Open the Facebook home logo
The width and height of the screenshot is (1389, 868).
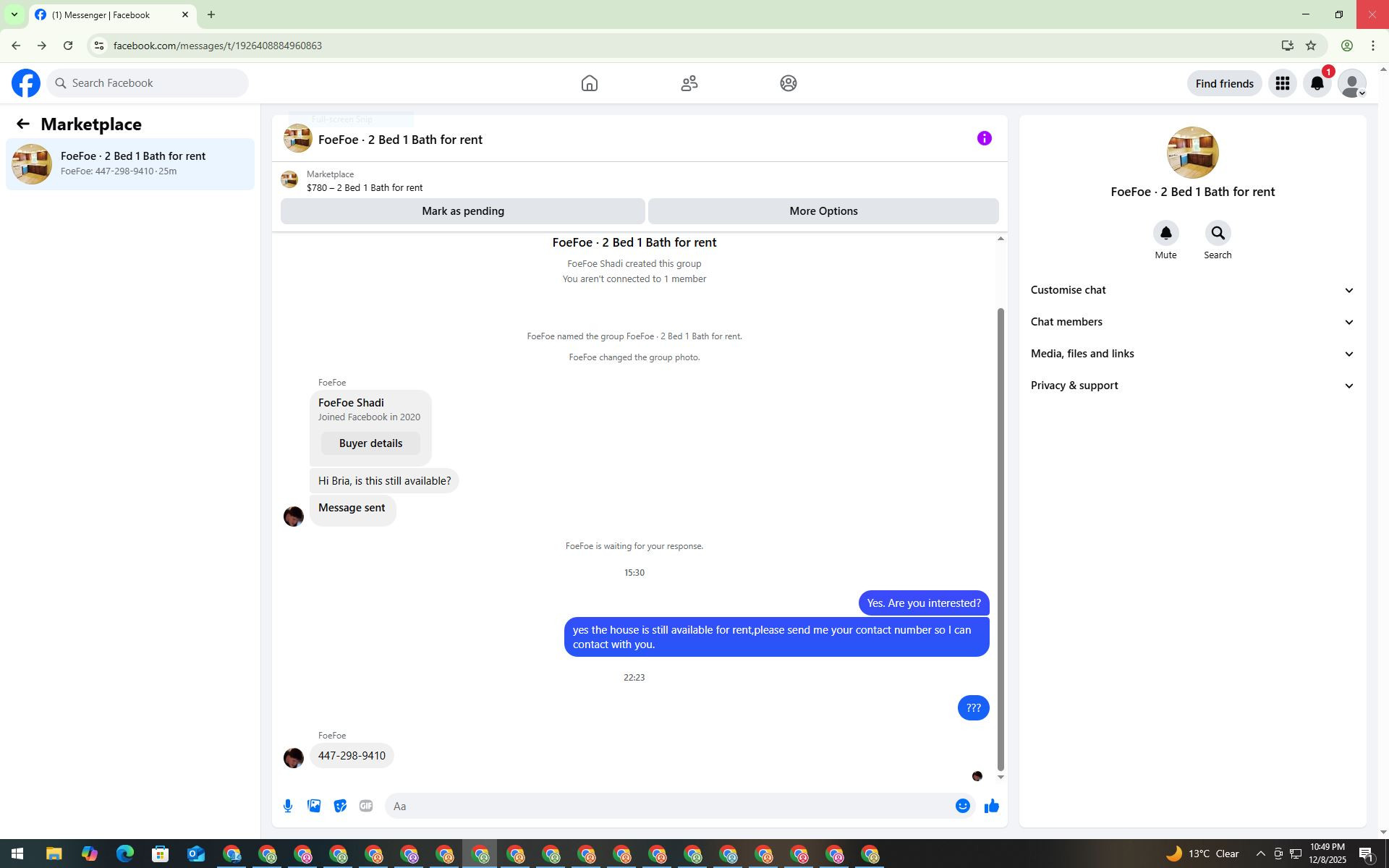pyautogui.click(x=26, y=83)
